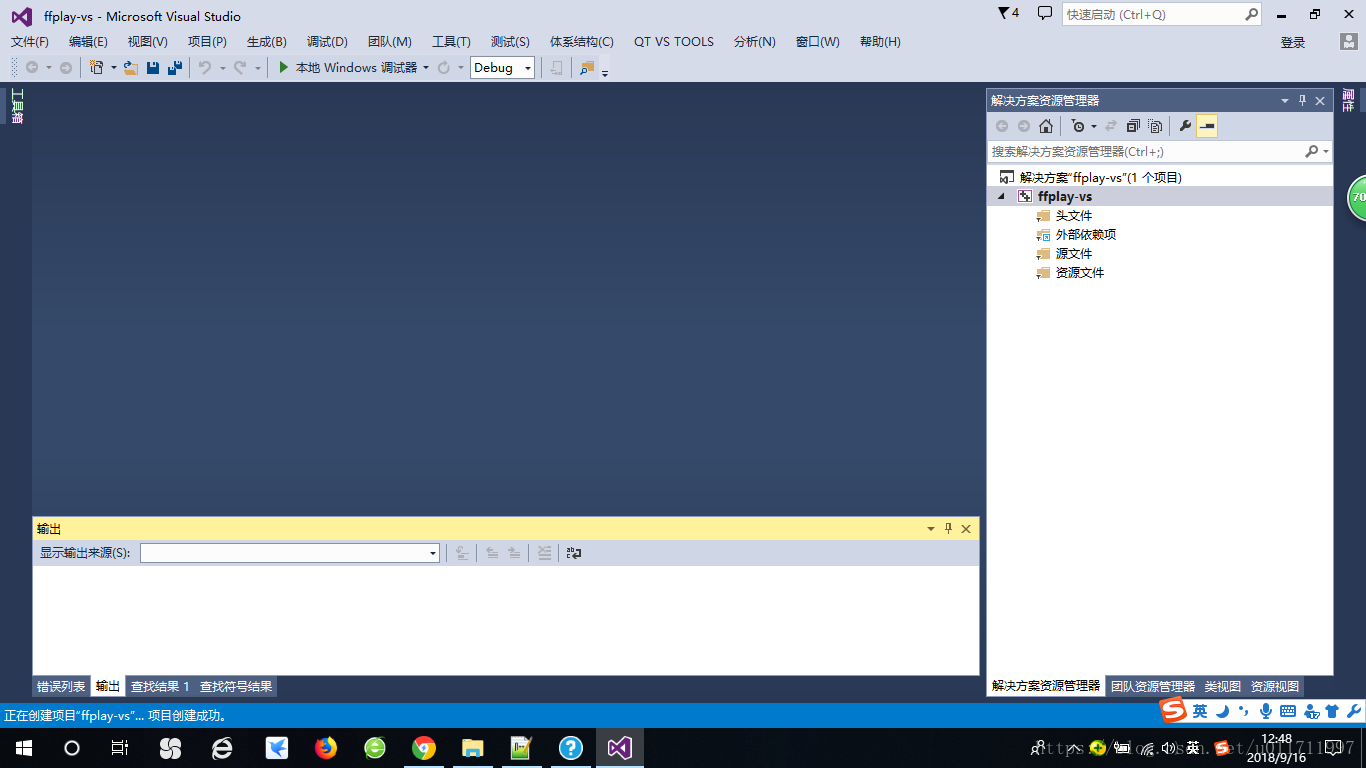Open the Undo history dropdown arrow
The width and height of the screenshot is (1366, 768).
pos(221,68)
